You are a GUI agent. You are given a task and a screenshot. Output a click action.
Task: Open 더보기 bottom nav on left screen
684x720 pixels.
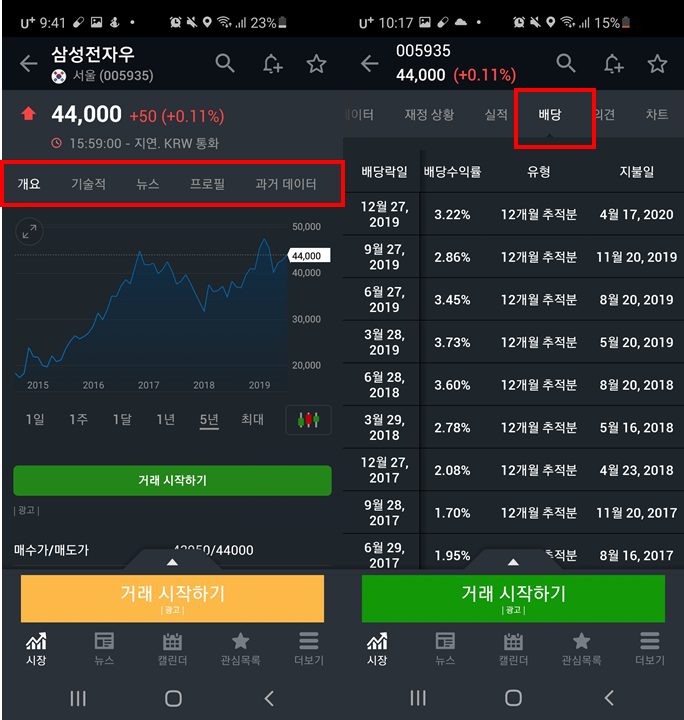(x=309, y=649)
